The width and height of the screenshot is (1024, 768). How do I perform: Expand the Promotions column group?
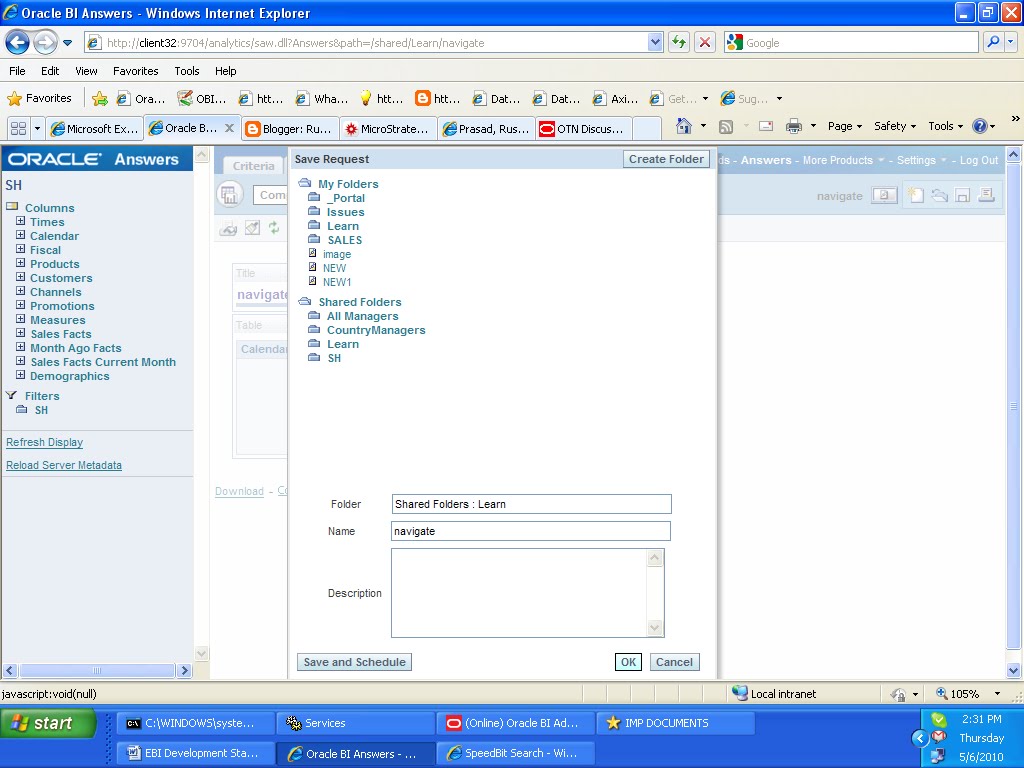tap(20, 305)
